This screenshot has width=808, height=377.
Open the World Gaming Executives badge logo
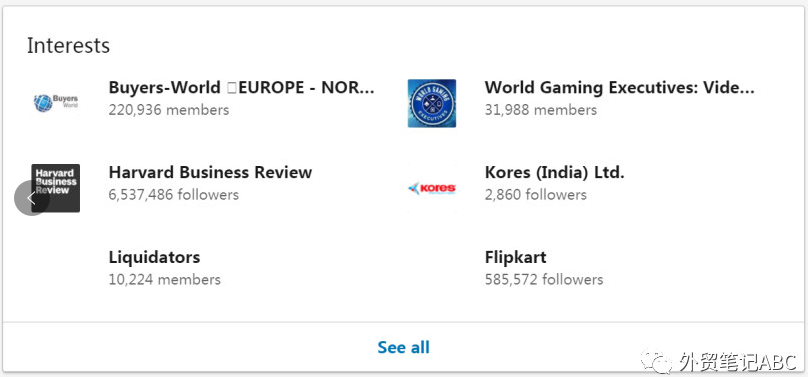(x=432, y=103)
